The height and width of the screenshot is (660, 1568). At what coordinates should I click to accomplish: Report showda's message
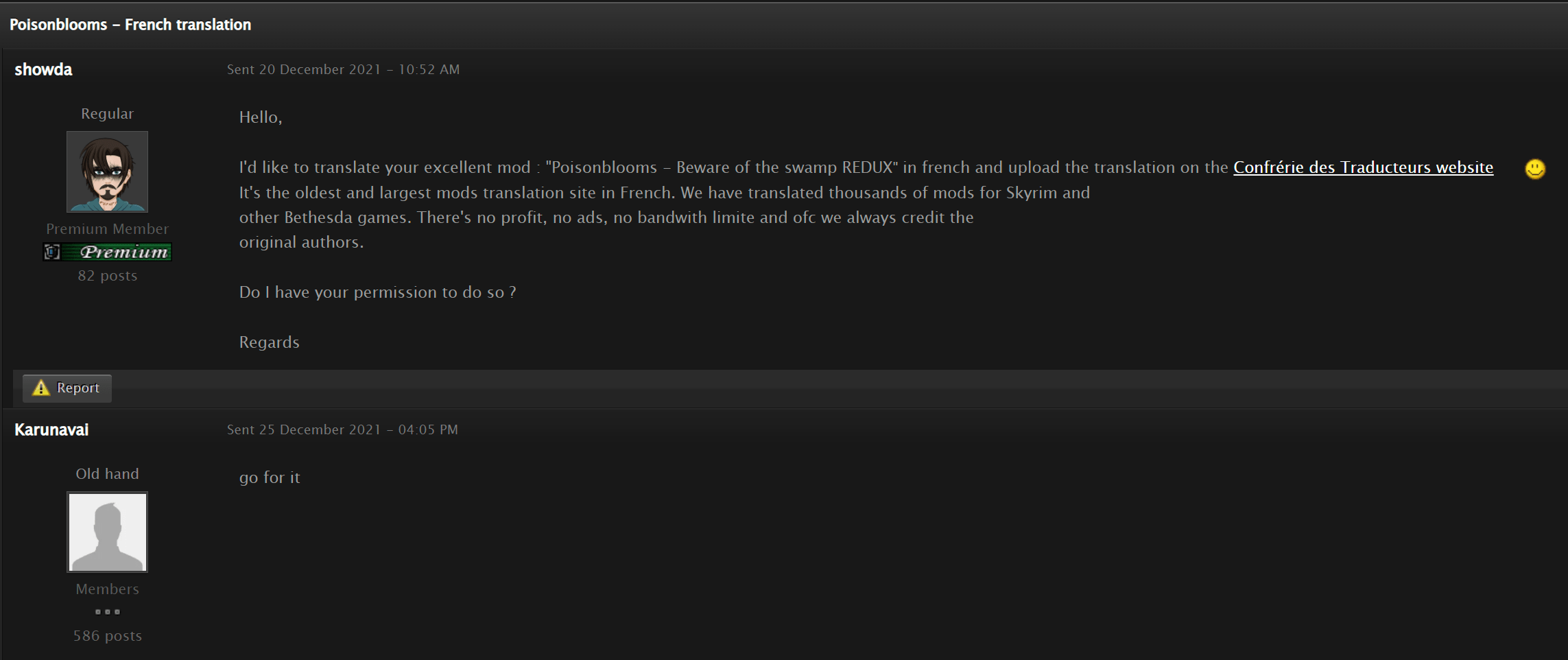(x=67, y=388)
